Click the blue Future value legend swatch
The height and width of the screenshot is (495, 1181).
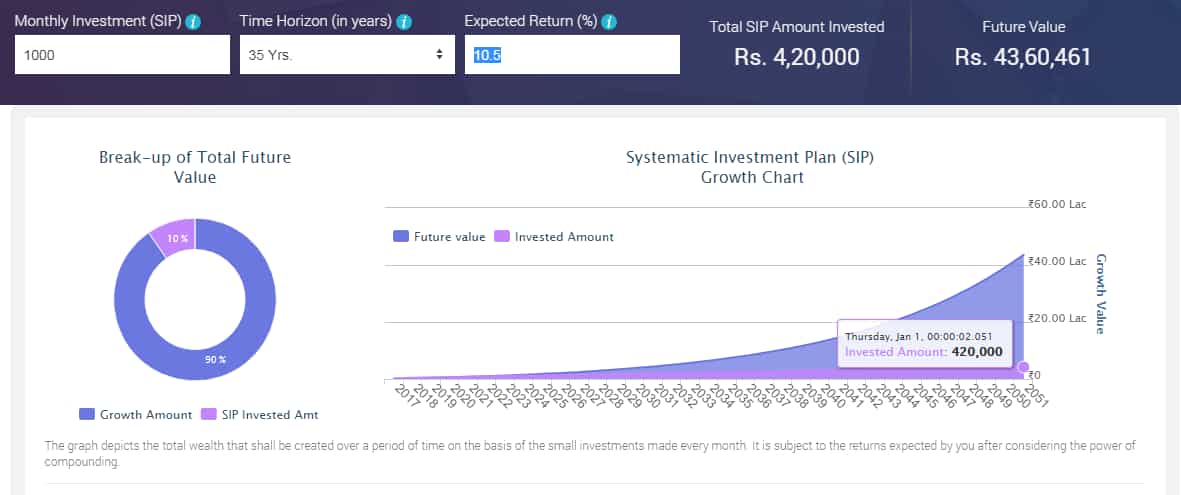401,237
